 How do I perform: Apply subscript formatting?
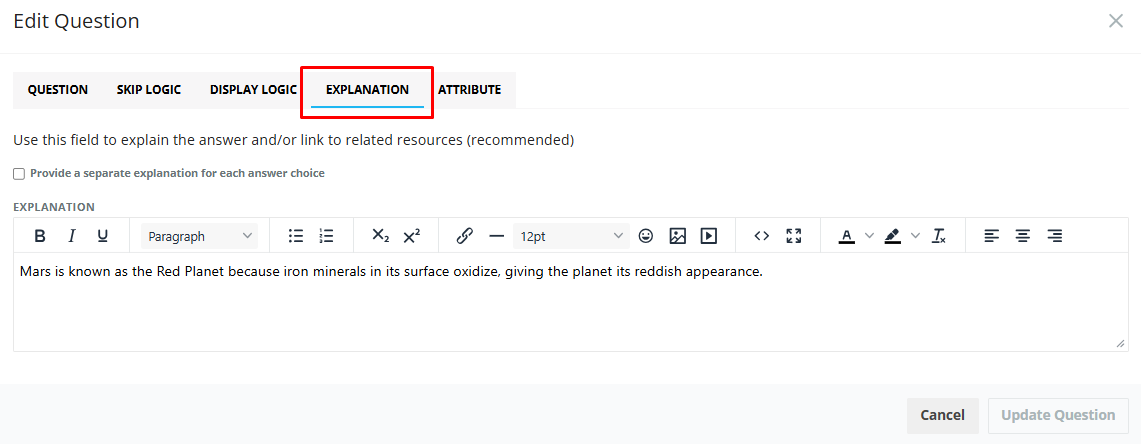[x=381, y=236]
